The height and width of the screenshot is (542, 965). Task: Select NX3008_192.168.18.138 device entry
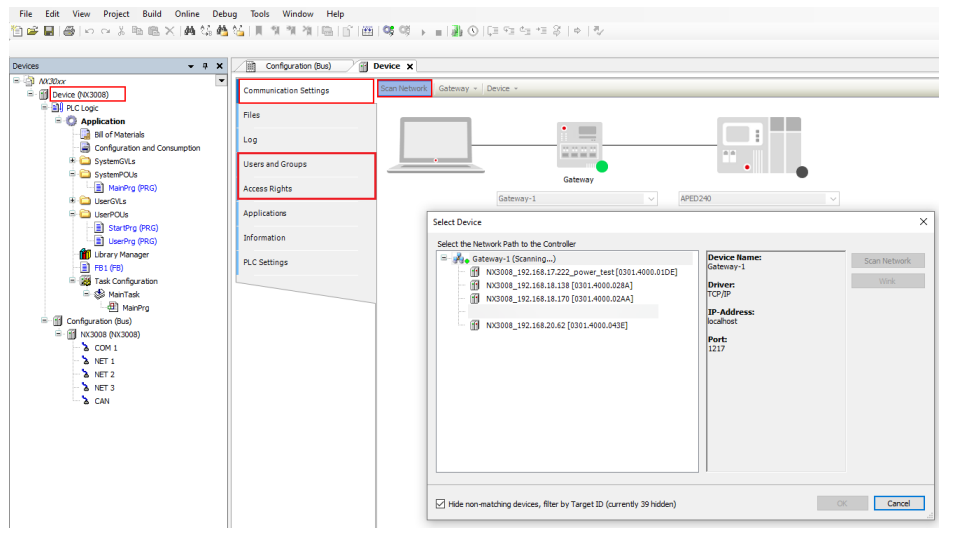(558, 285)
